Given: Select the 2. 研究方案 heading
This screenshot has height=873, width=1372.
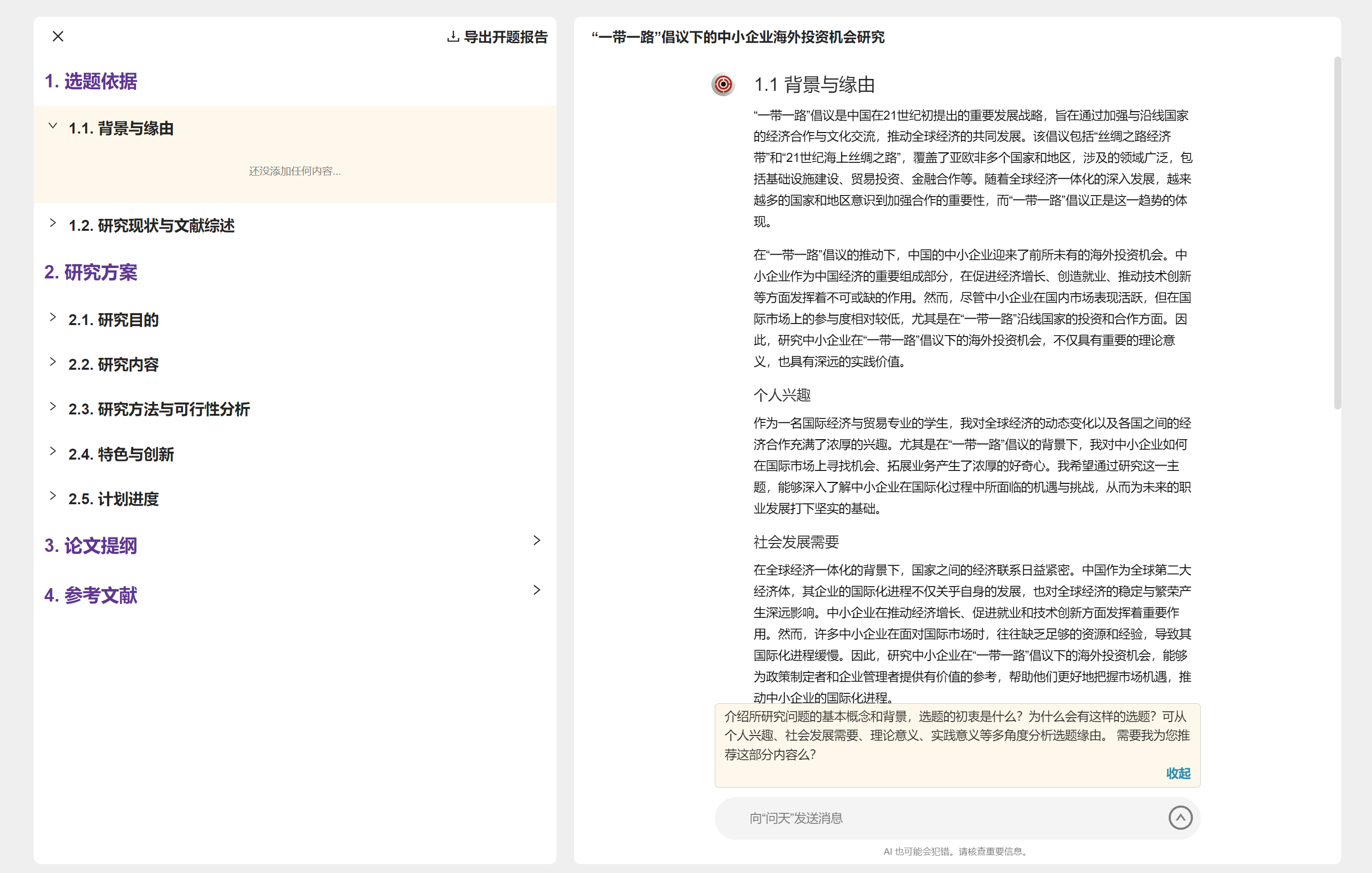Looking at the screenshot, I should (91, 272).
